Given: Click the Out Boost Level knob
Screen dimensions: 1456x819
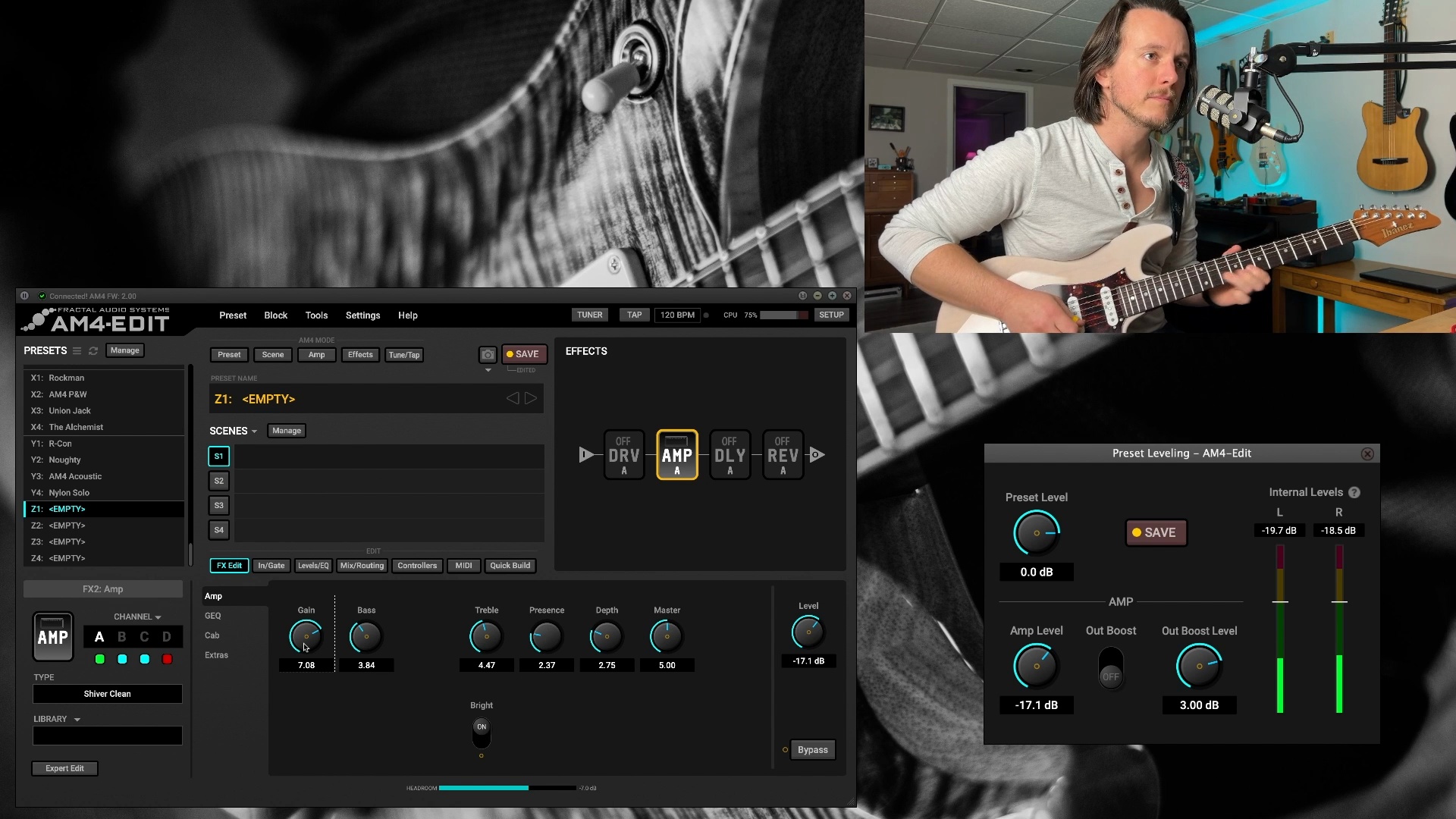Looking at the screenshot, I should 1199,666.
